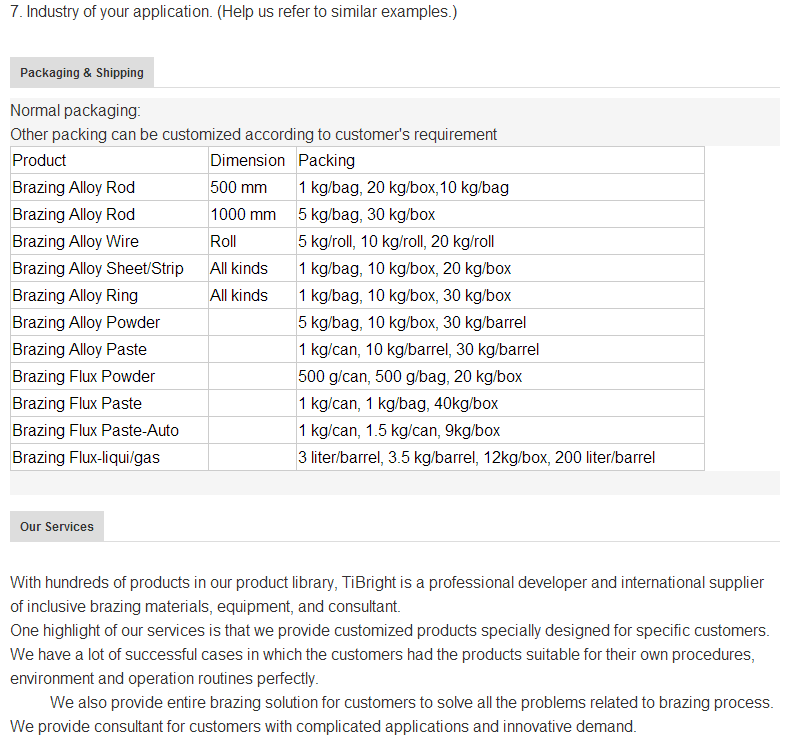
Task: Click the Brazing Alloy Sheet/Strip cell
Action: click(109, 268)
